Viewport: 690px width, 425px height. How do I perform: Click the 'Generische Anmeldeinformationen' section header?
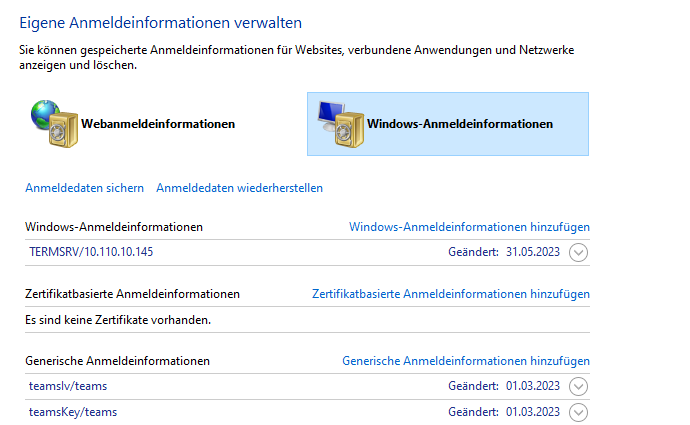coord(117,361)
